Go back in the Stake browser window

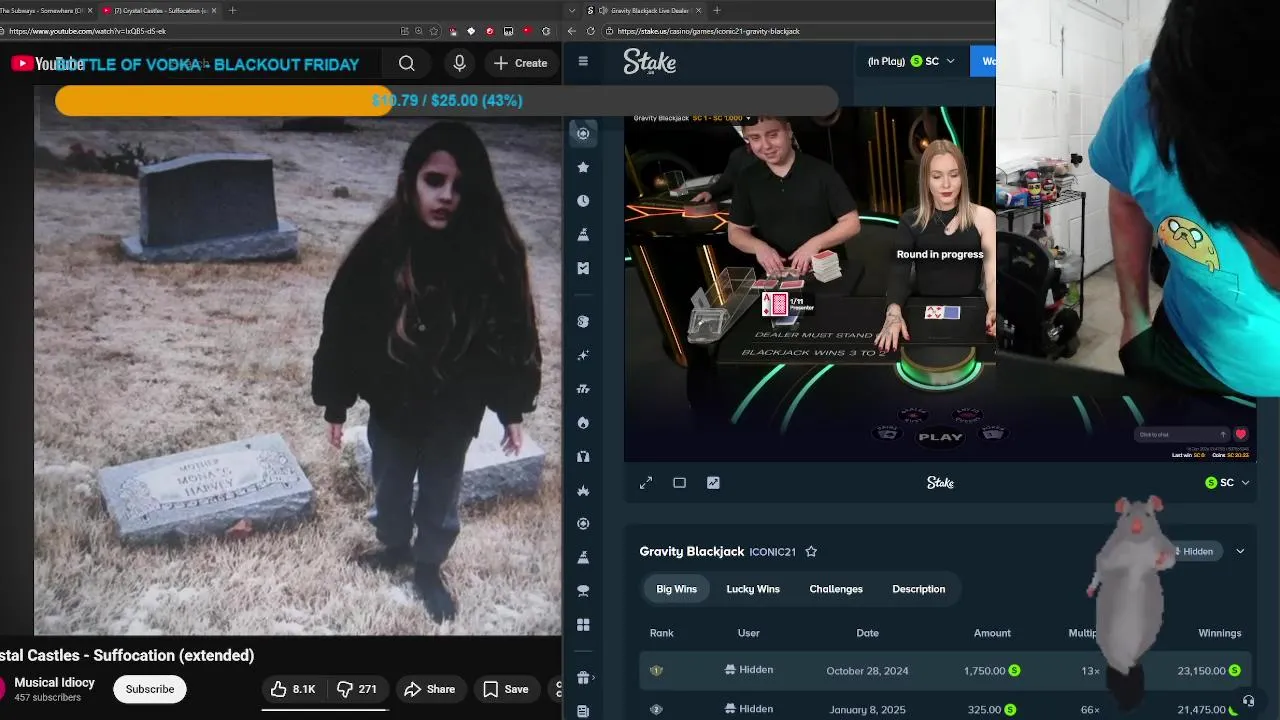coord(571,31)
